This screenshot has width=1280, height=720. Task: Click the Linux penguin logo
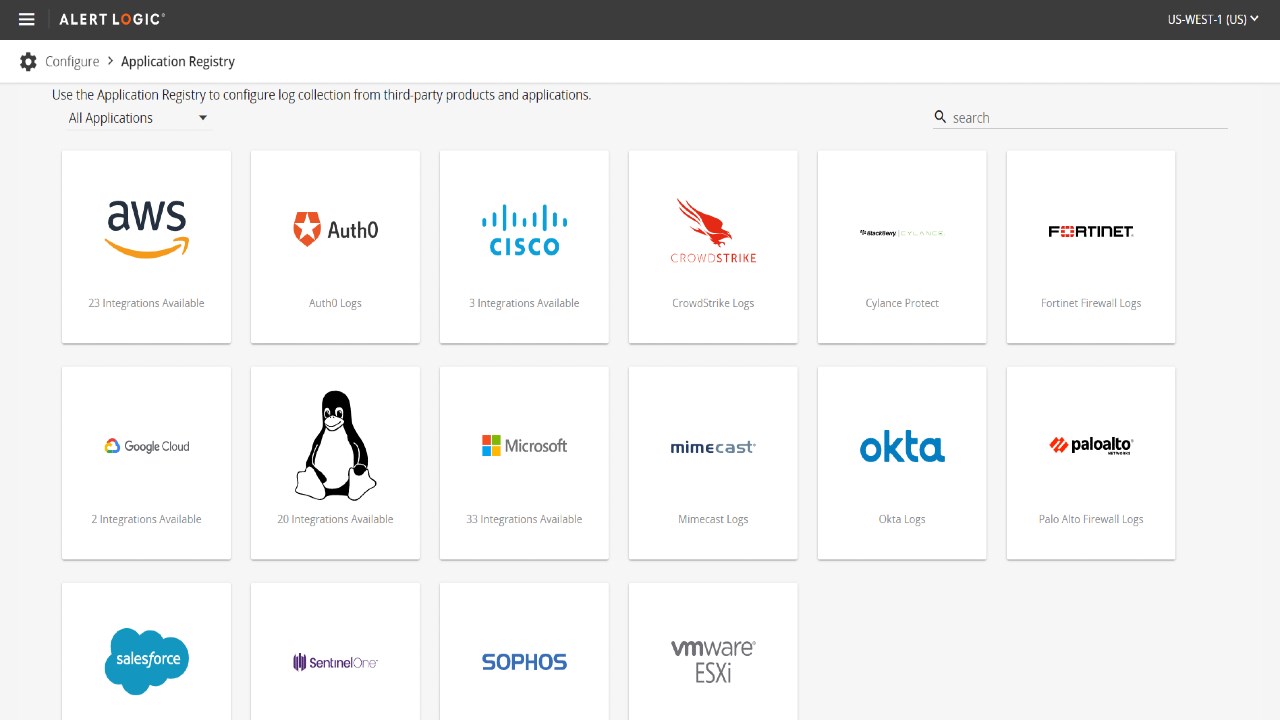[x=336, y=445]
